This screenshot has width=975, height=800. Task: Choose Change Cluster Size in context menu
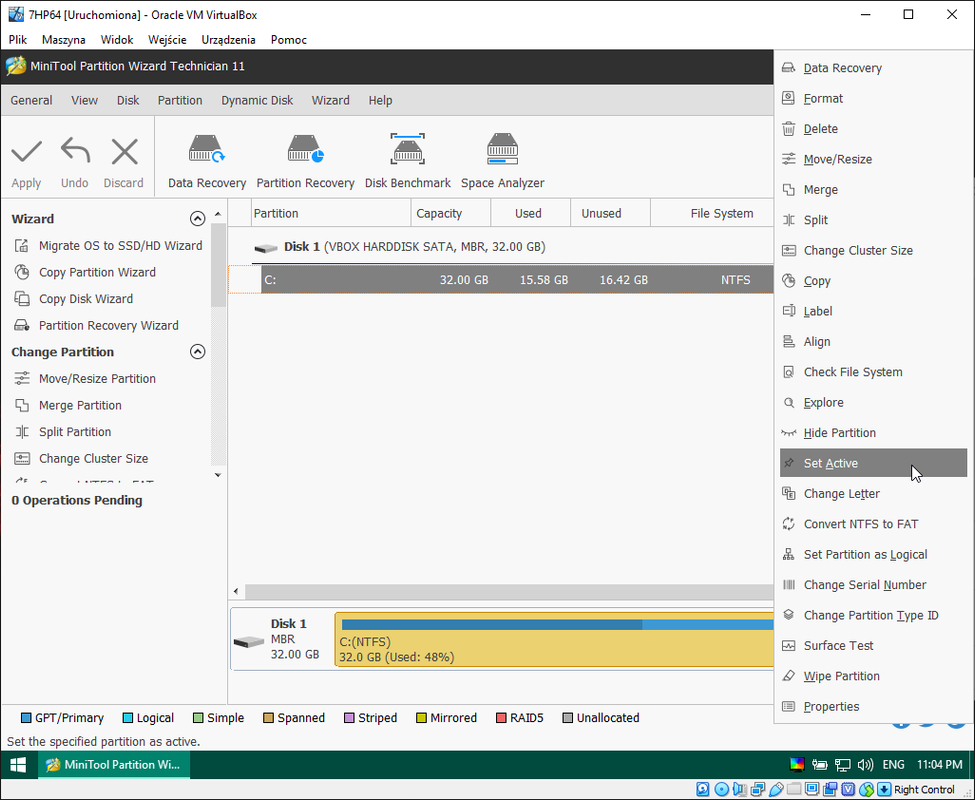pos(873,251)
